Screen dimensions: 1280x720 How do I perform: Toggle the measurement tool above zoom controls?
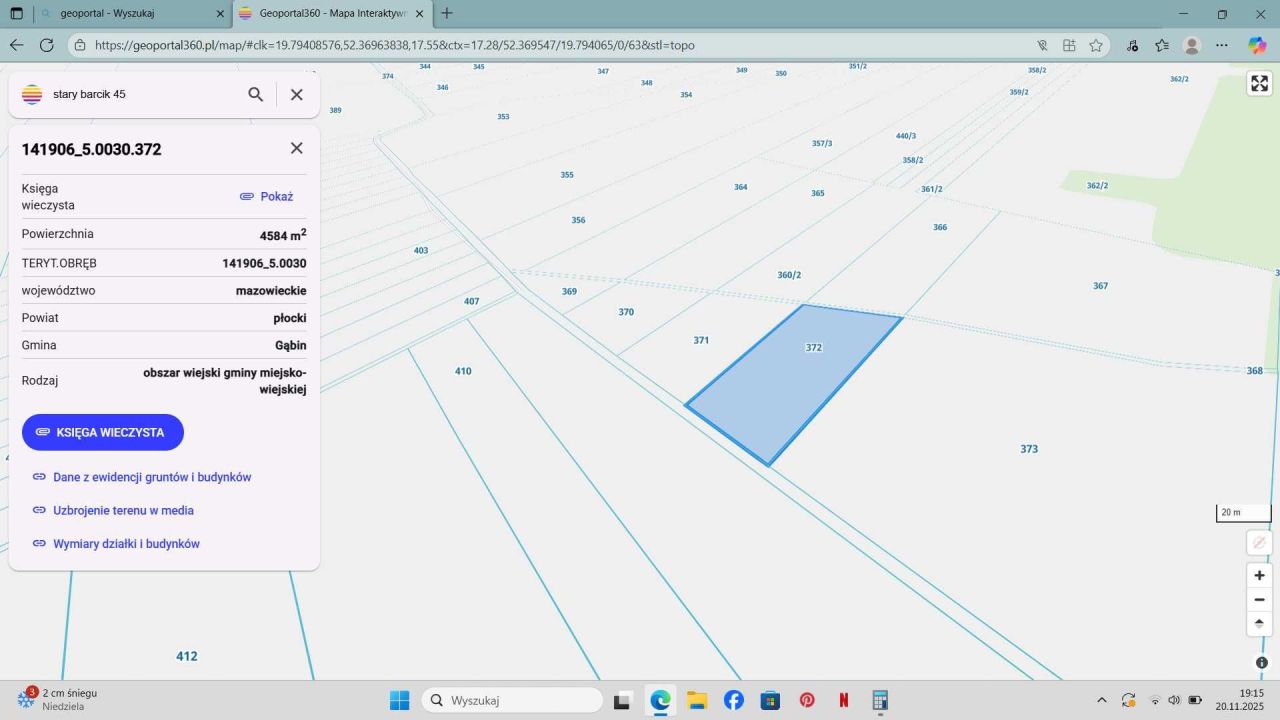1259,542
